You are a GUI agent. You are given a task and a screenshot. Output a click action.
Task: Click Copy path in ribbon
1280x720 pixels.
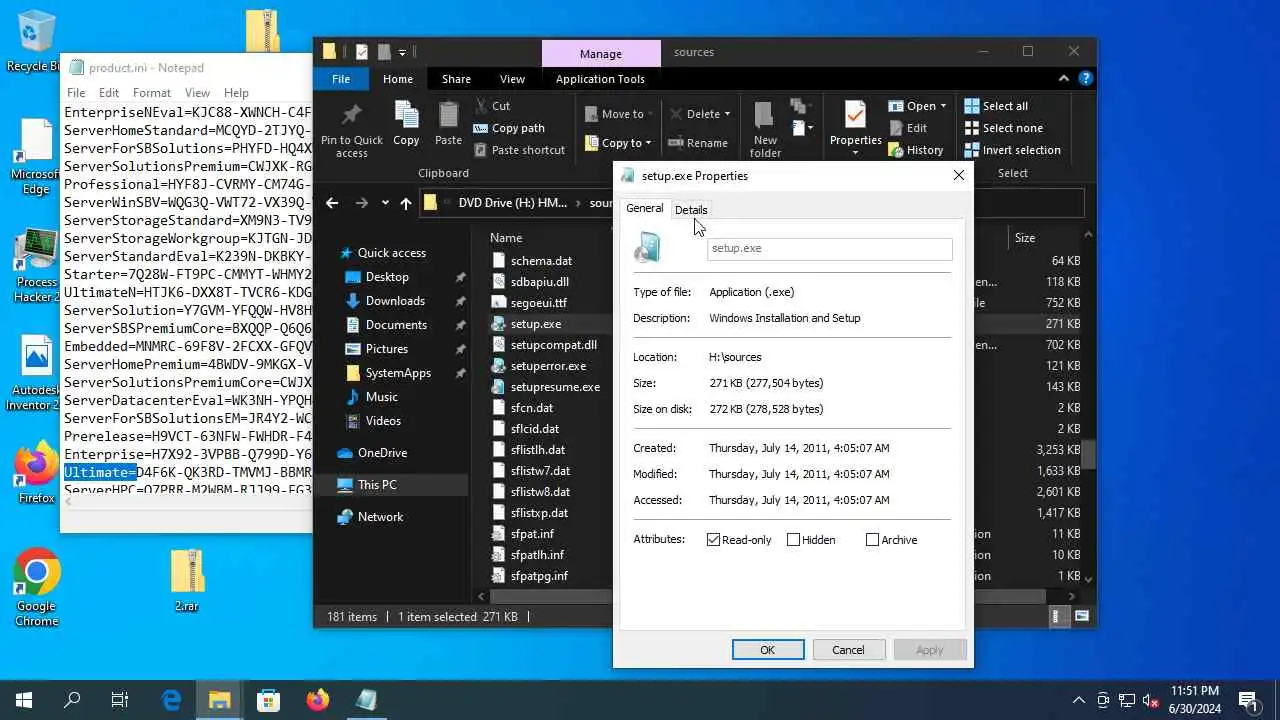click(509, 128)
